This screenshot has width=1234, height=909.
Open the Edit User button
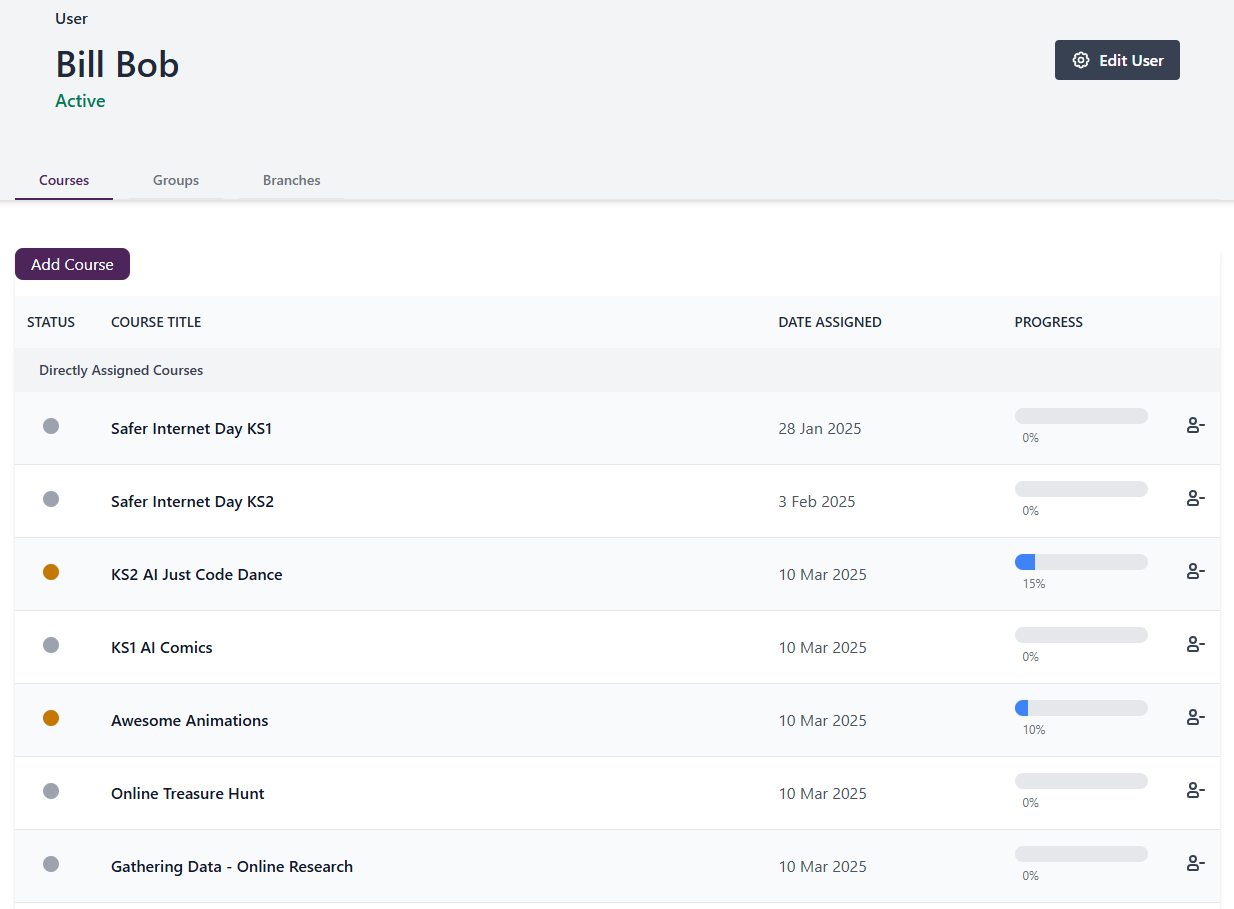tap(1117, 60)
